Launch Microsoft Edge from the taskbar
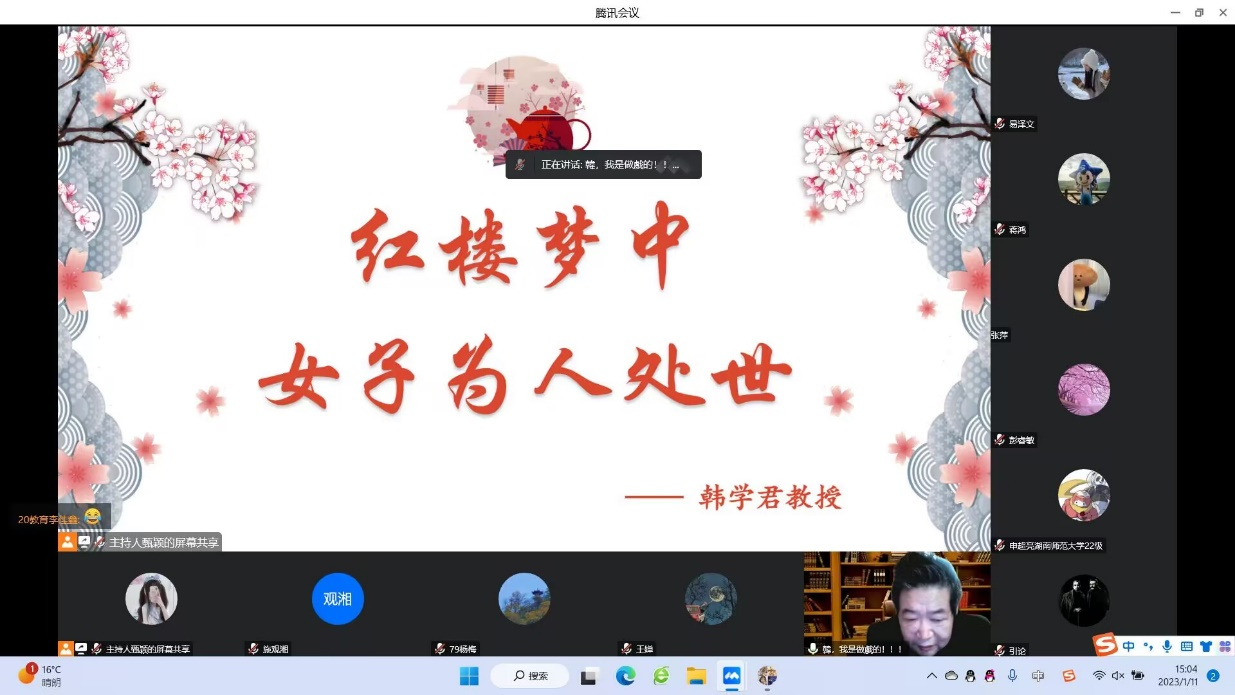 625,676
